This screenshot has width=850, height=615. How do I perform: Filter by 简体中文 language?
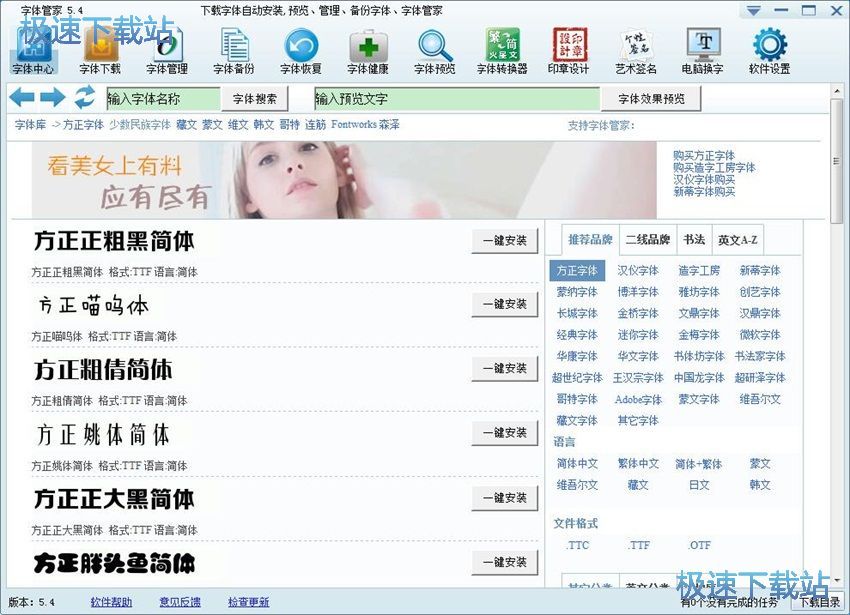click(577, 464)
